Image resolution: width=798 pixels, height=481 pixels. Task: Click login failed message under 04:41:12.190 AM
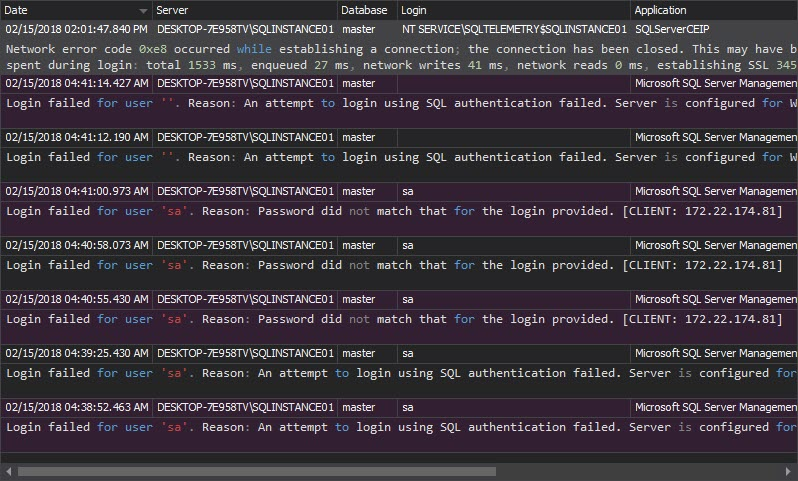(x=402, y=157)
